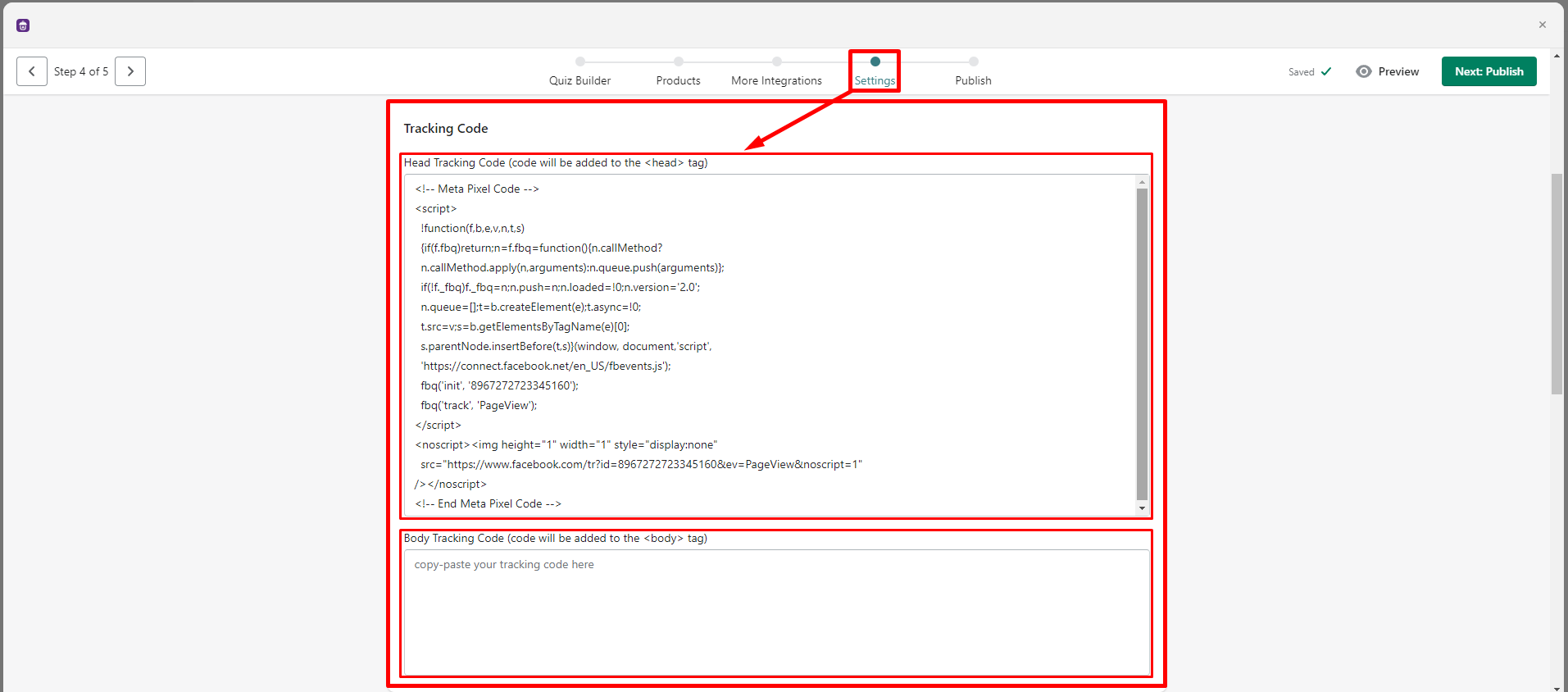Click the 'Step 4 of 5' text
The width and height of the screenshot is (1568, 692).
[81, 71]
